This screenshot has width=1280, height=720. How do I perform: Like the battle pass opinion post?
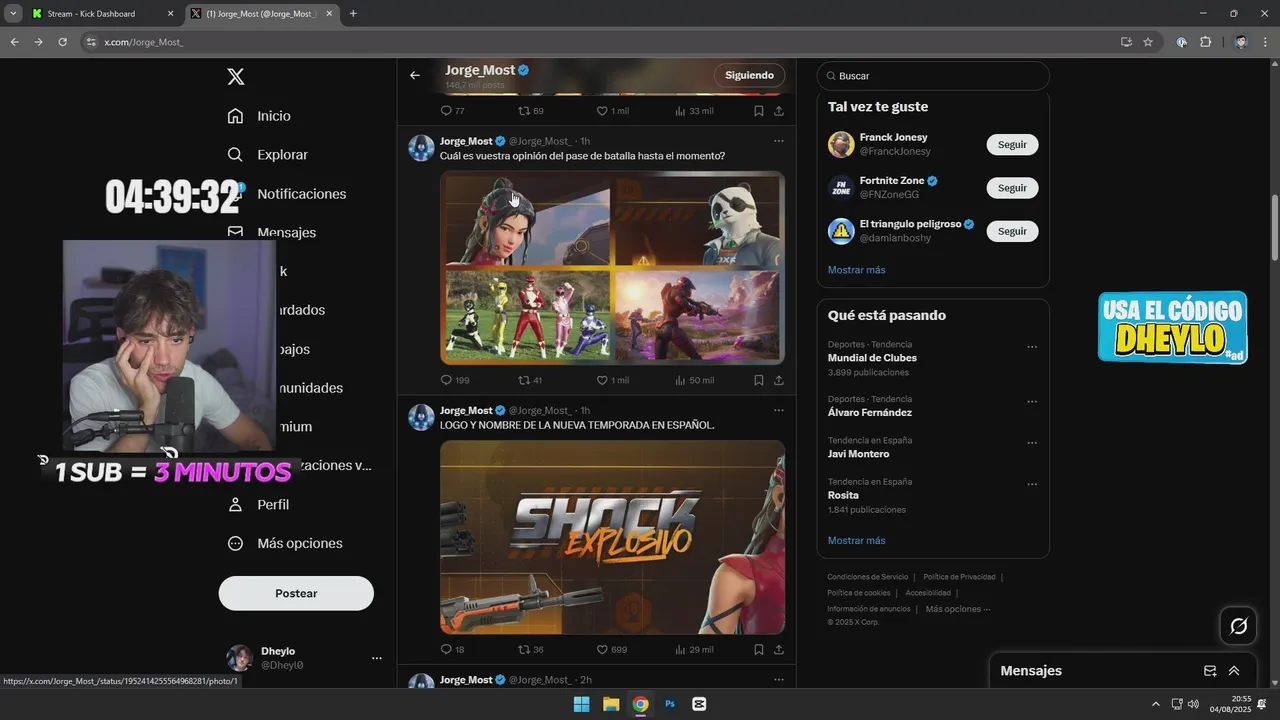point(612,380)
